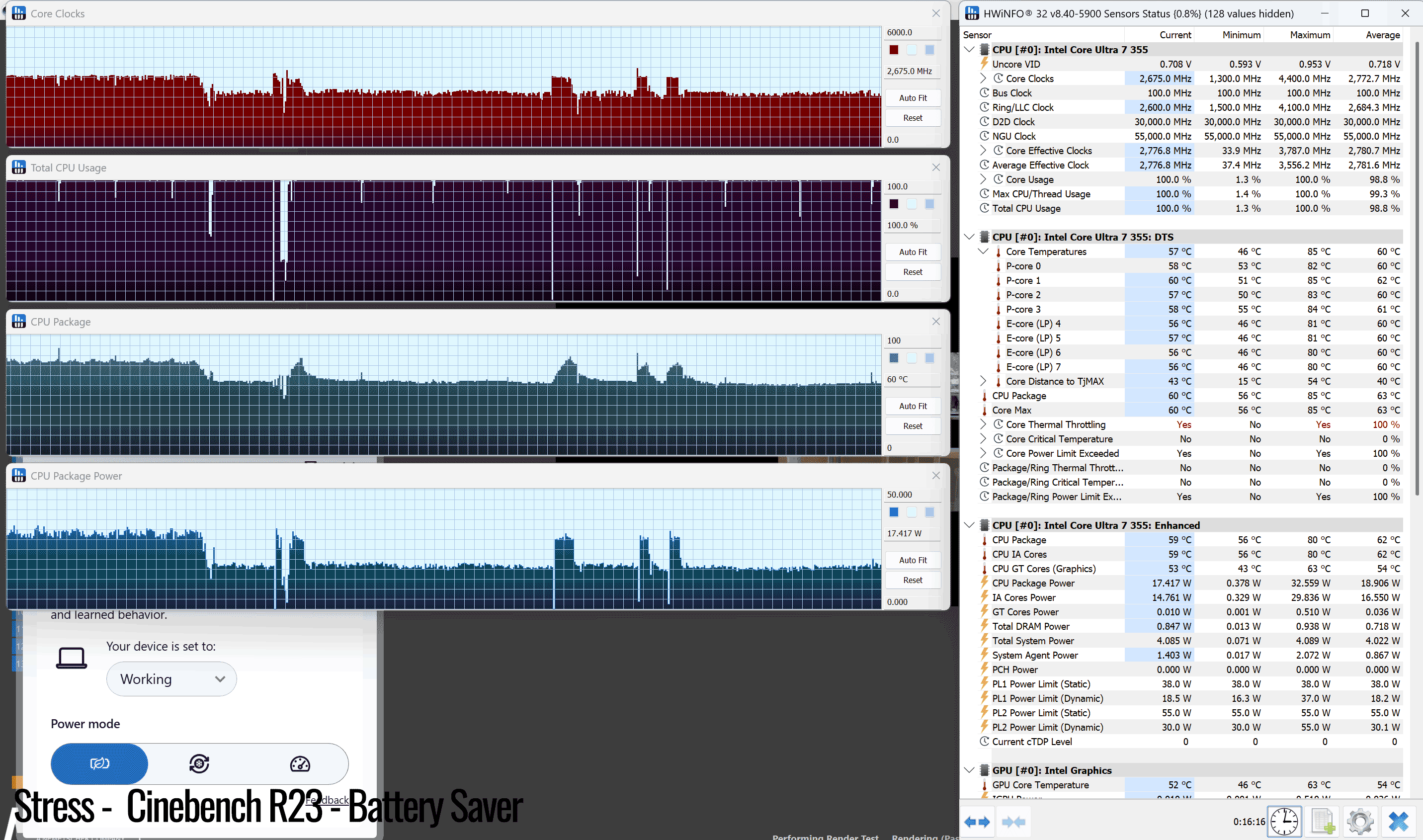Open HWiNFO sensor settings gear icon
1423x840 pixels.
(x=1360, y=821)
